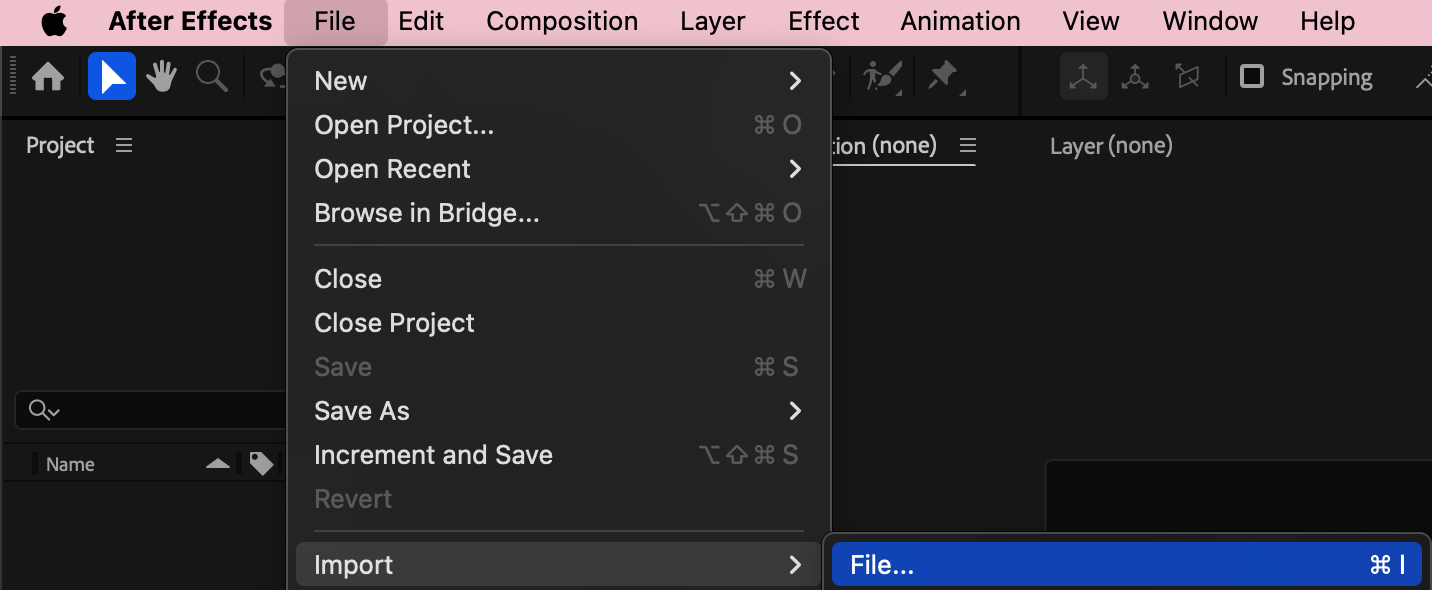The image size is (1432, 590).
Task: Open the Composition menu in menu bar
Action: 562,21
